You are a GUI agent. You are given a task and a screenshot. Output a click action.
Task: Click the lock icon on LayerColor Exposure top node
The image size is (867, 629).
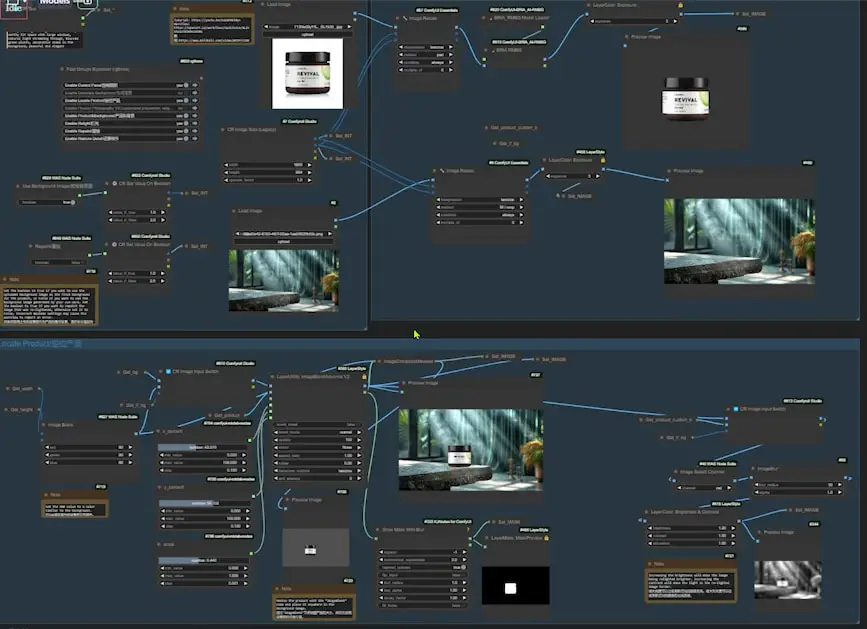pyautogui.click(x=680, y=5)
